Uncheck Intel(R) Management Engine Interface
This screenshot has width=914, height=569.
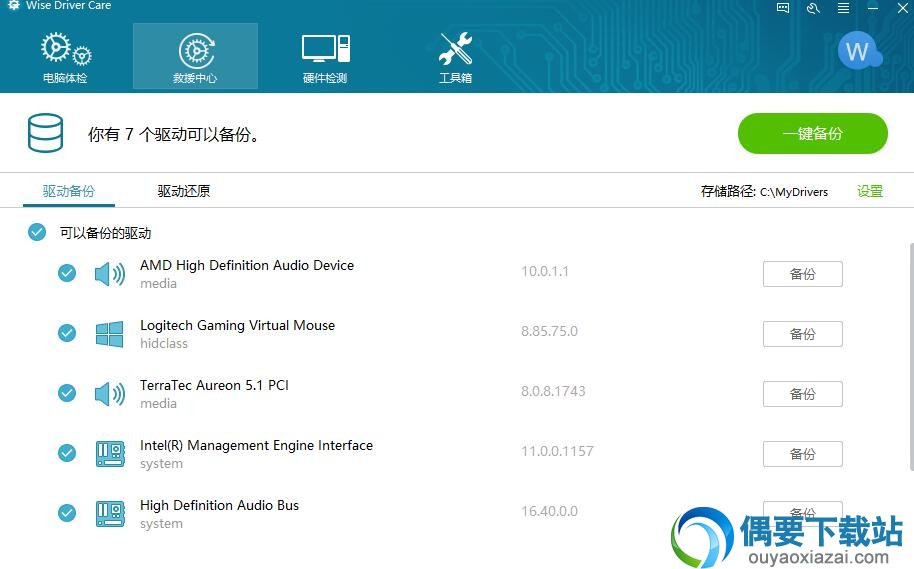pos(67,453)
